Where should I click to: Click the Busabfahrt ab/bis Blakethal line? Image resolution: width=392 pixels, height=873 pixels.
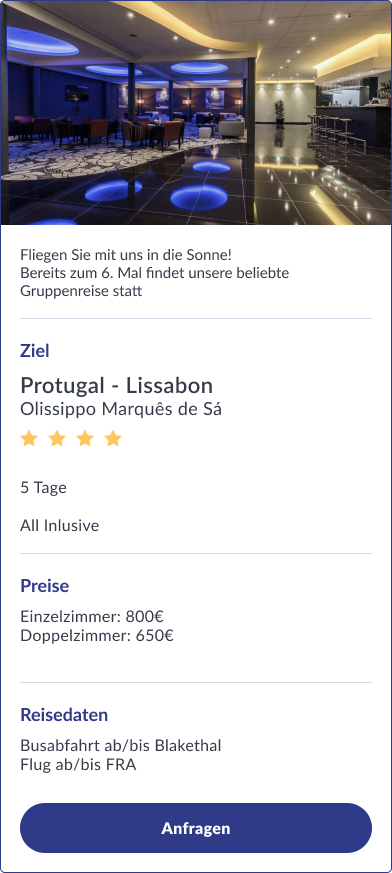[x=121, y=746]
